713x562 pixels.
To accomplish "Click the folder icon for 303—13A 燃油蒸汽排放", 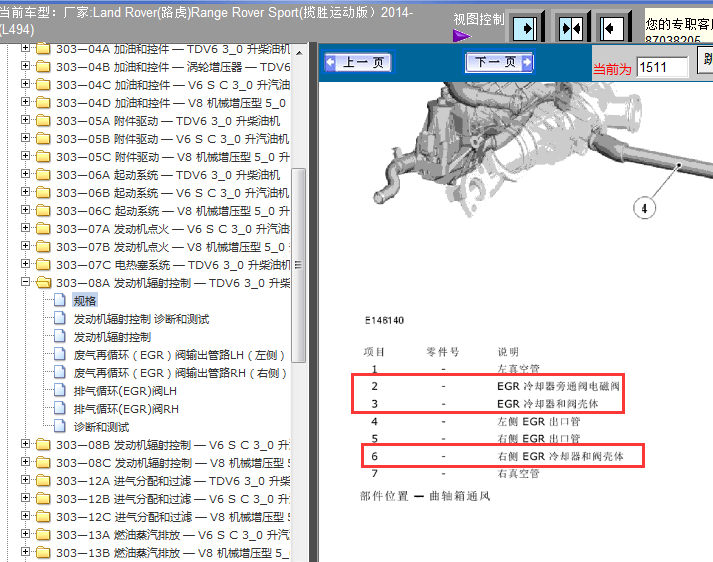I will (43, 535).
